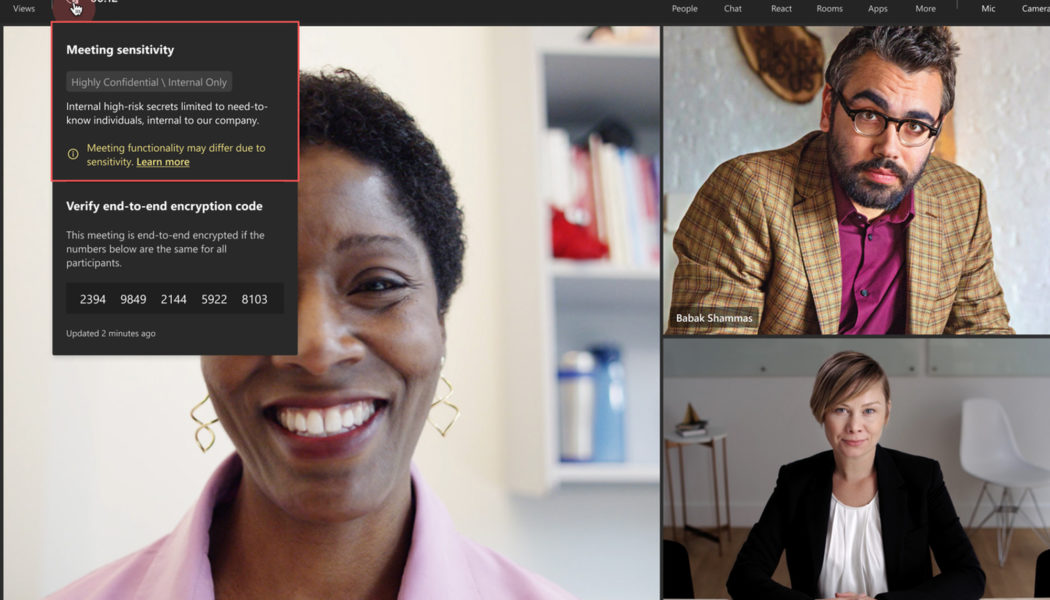Click the first encryption code group 2394
This screenshot has height=600, width=1050.
point(93,299)
